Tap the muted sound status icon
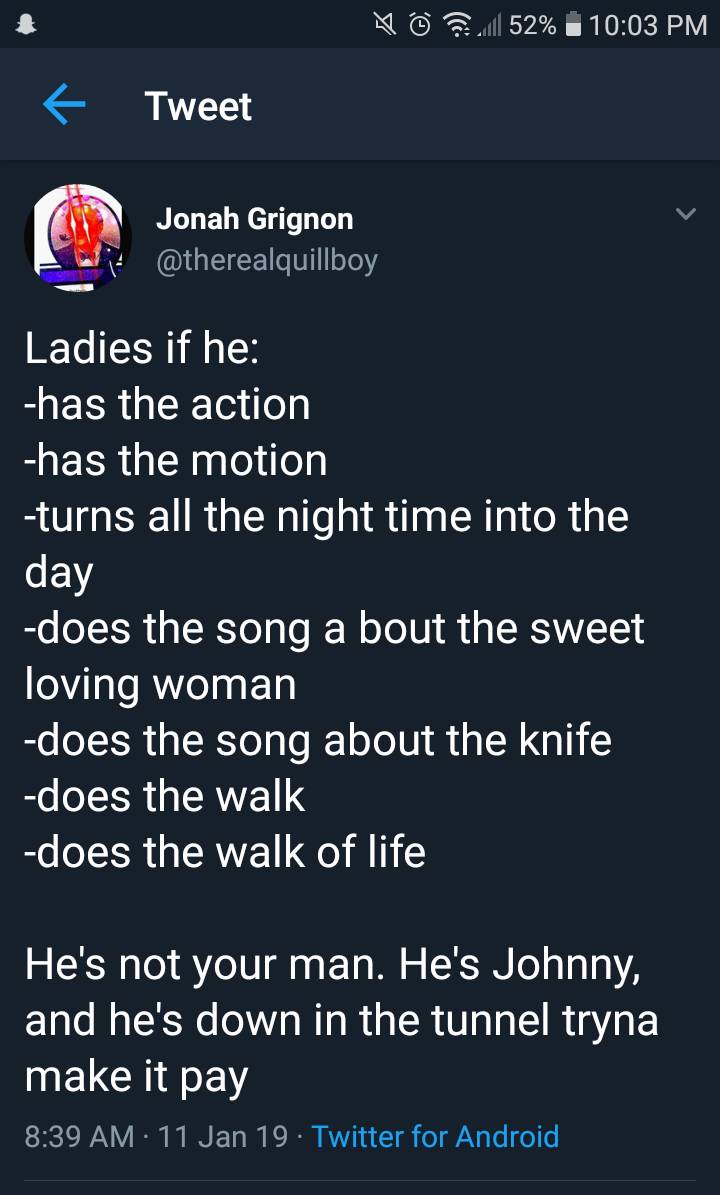720x1195 pixels. point(382,25)
